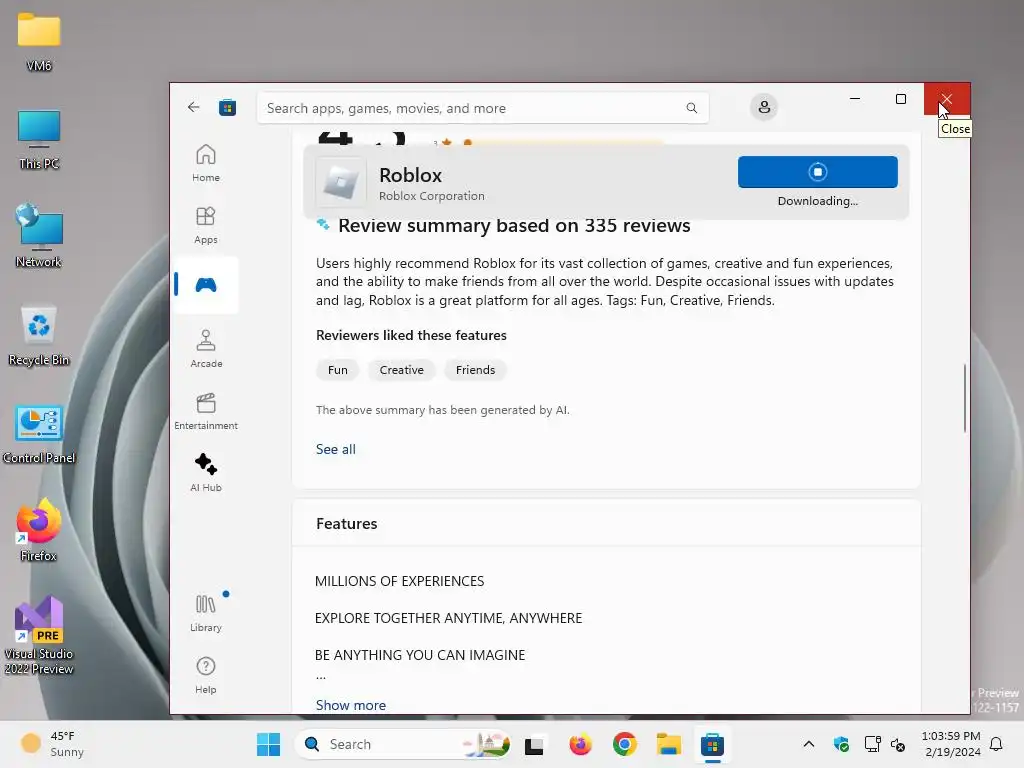Open the clock and date in taskbar
1024x768 pixels.
click(951, 744)
